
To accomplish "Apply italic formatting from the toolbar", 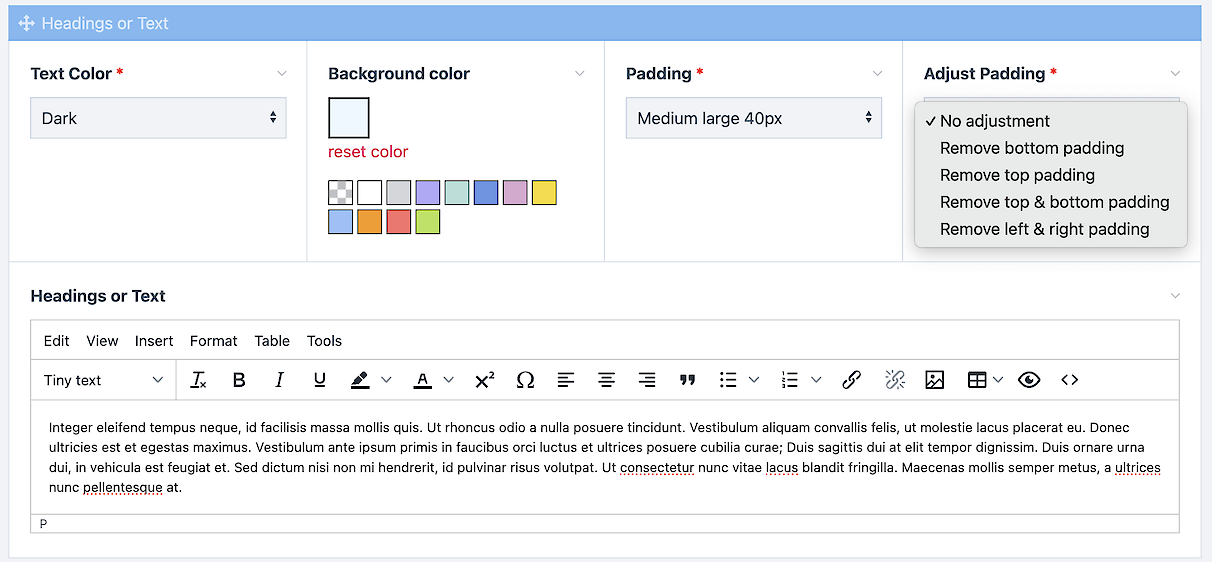I will [279, 380].
